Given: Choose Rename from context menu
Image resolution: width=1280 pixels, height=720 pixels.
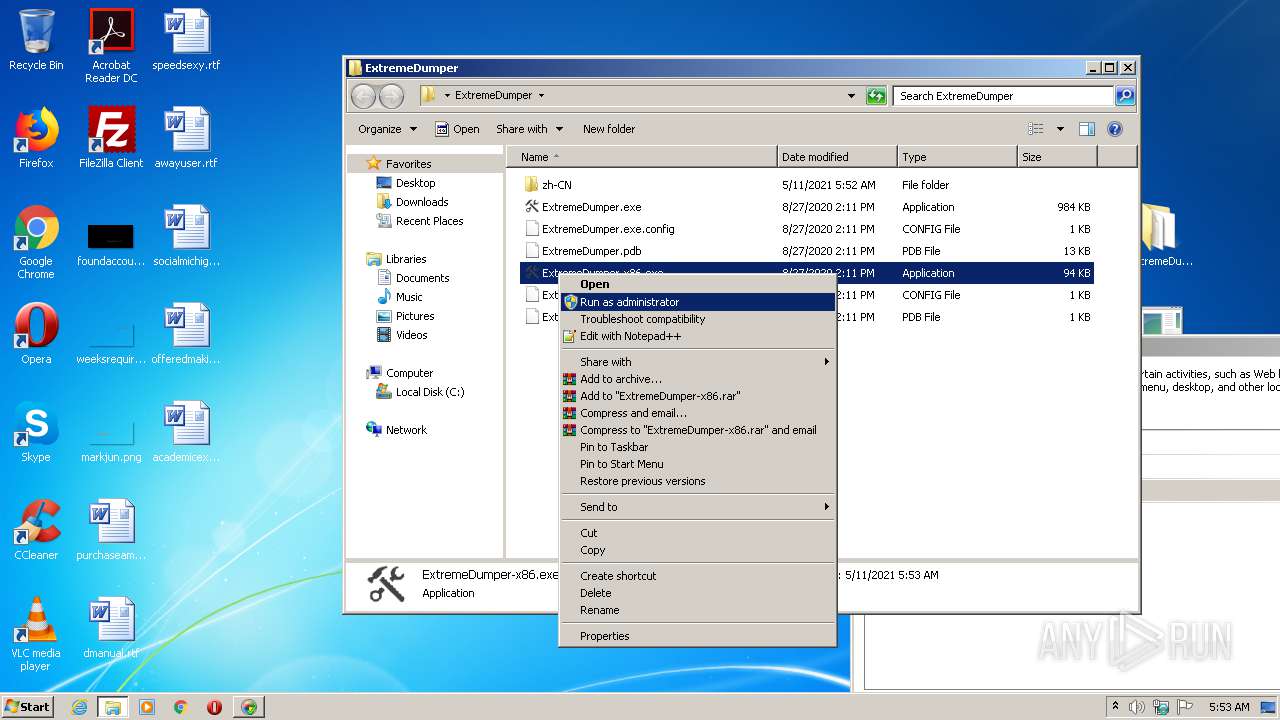Looking at the screenshot, I should [697, 610].
